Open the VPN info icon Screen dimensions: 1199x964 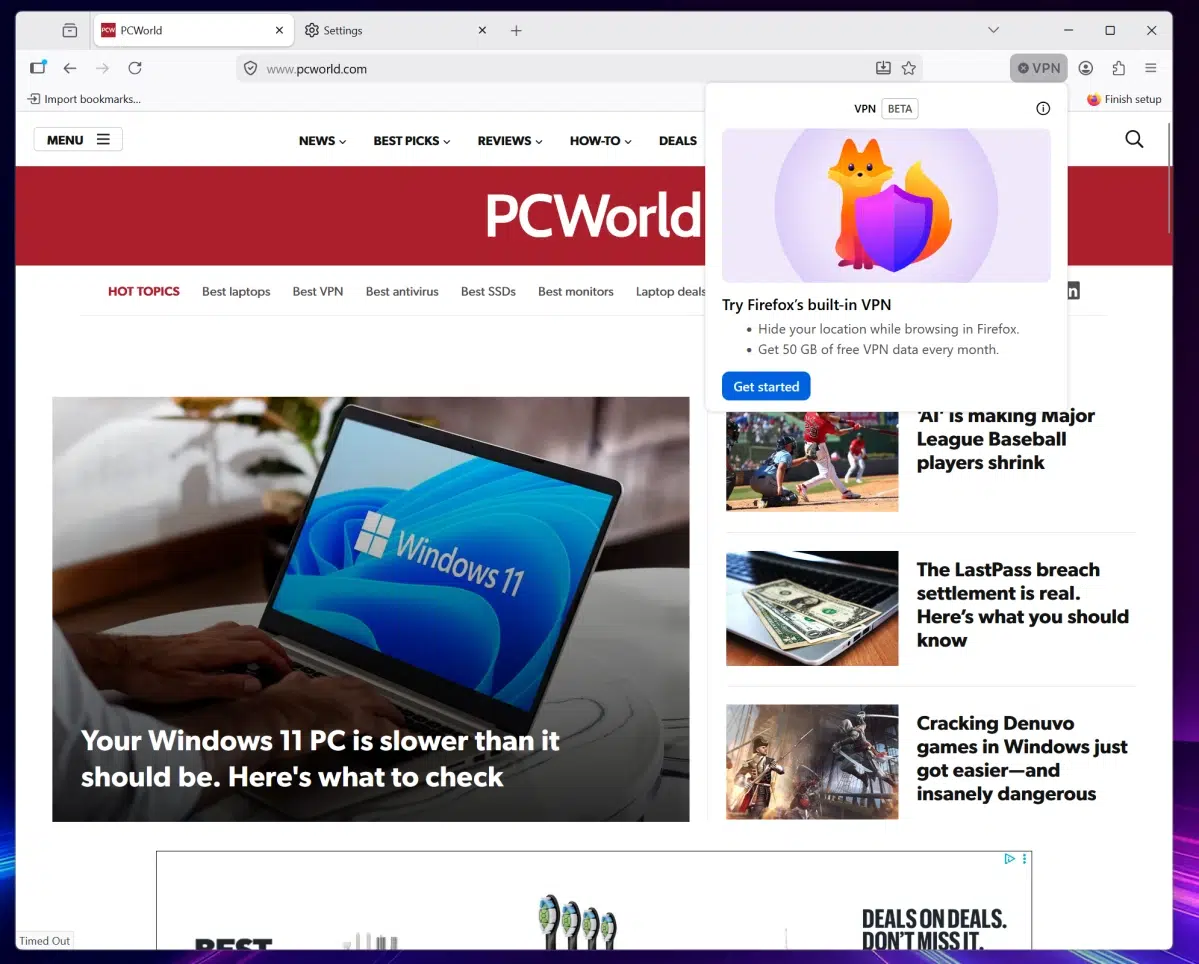click(1043, 108)
